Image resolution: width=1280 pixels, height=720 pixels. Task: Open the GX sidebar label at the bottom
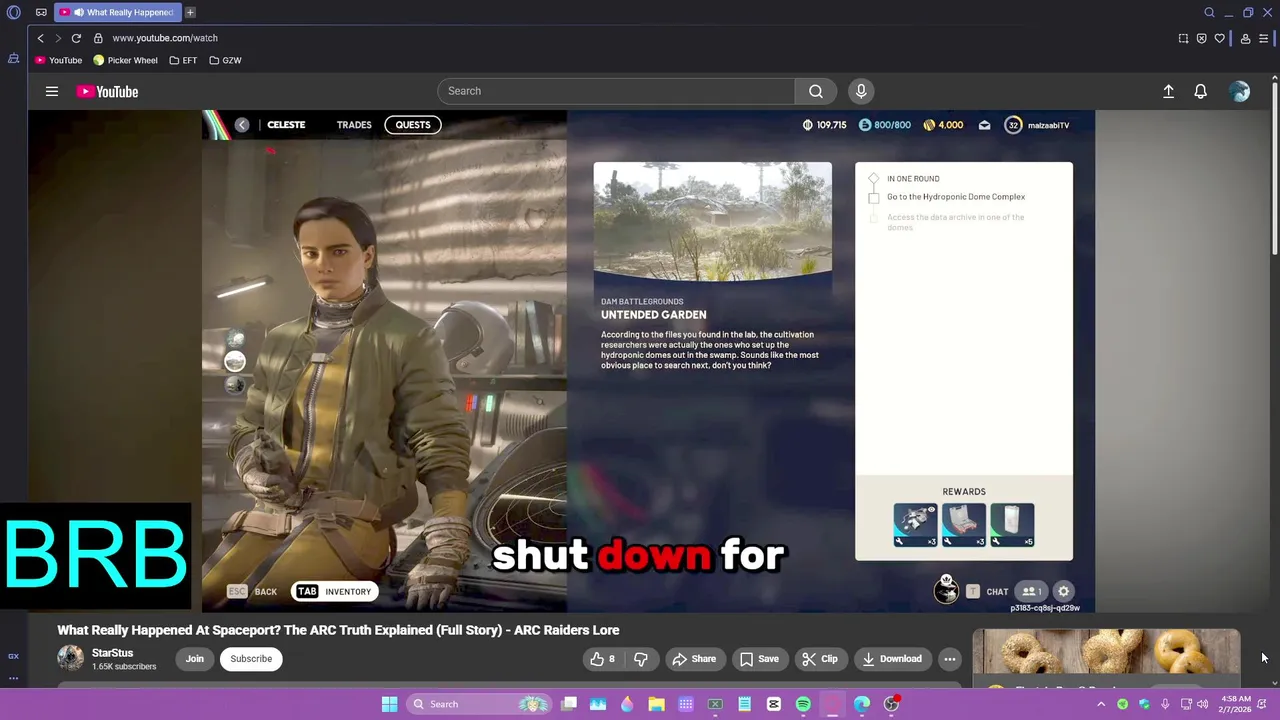pos(14,656)
